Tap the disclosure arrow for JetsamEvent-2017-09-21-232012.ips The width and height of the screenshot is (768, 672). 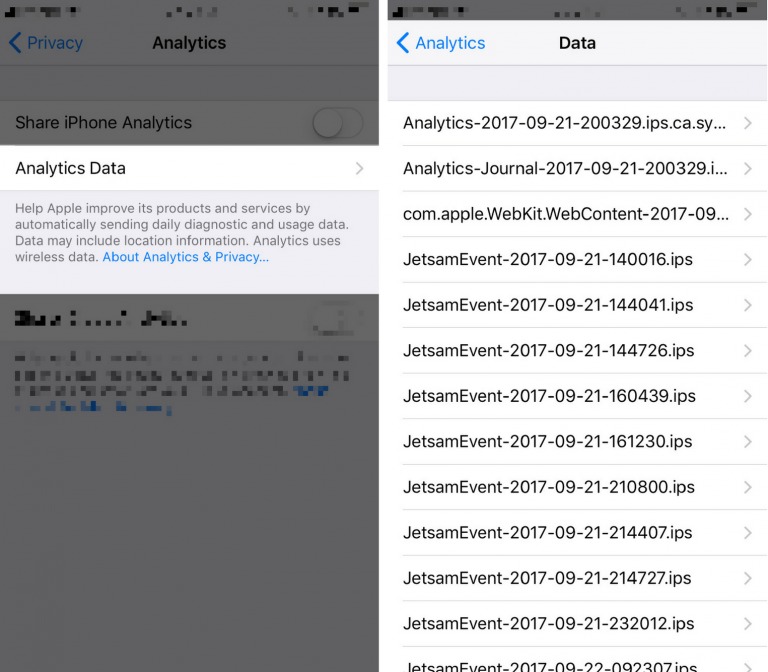click(747, 624)
